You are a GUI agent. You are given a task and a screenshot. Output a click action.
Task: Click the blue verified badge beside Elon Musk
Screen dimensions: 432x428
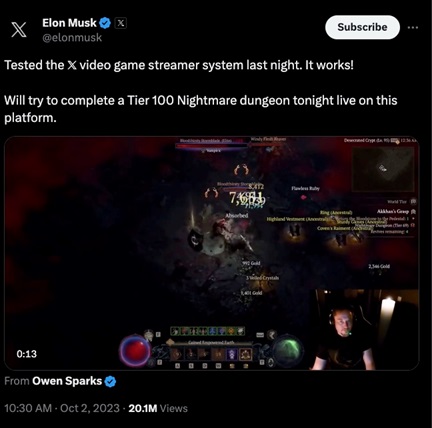point(105,23)
